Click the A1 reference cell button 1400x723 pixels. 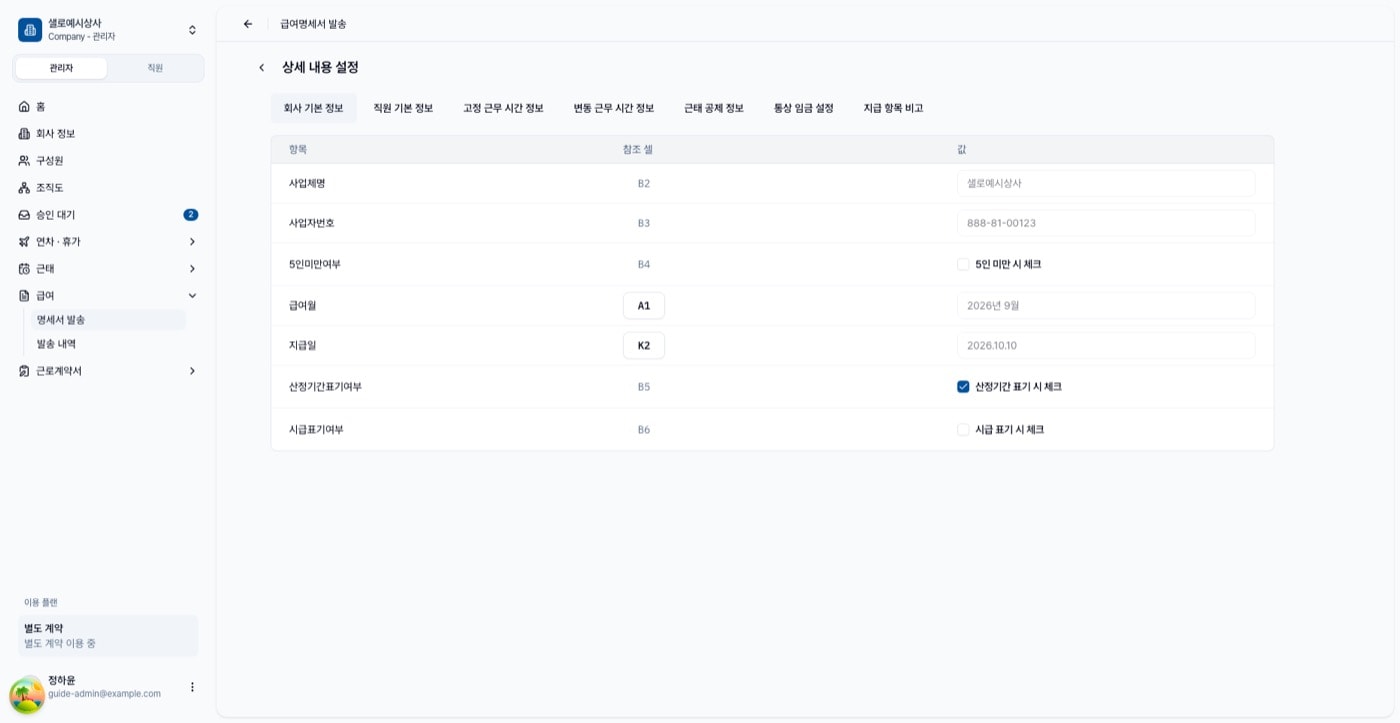point(644,305)
